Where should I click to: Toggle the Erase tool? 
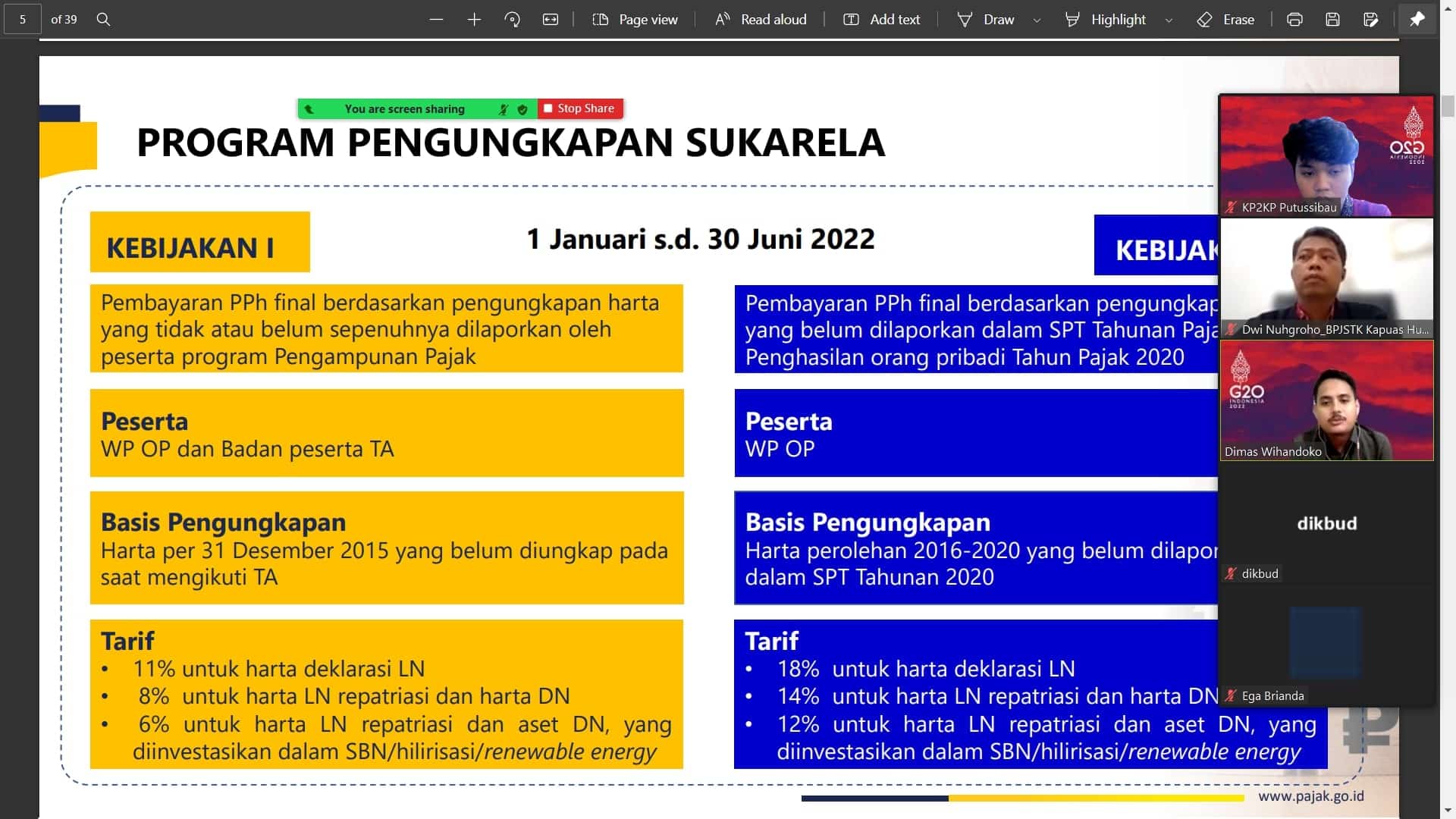1225,20
